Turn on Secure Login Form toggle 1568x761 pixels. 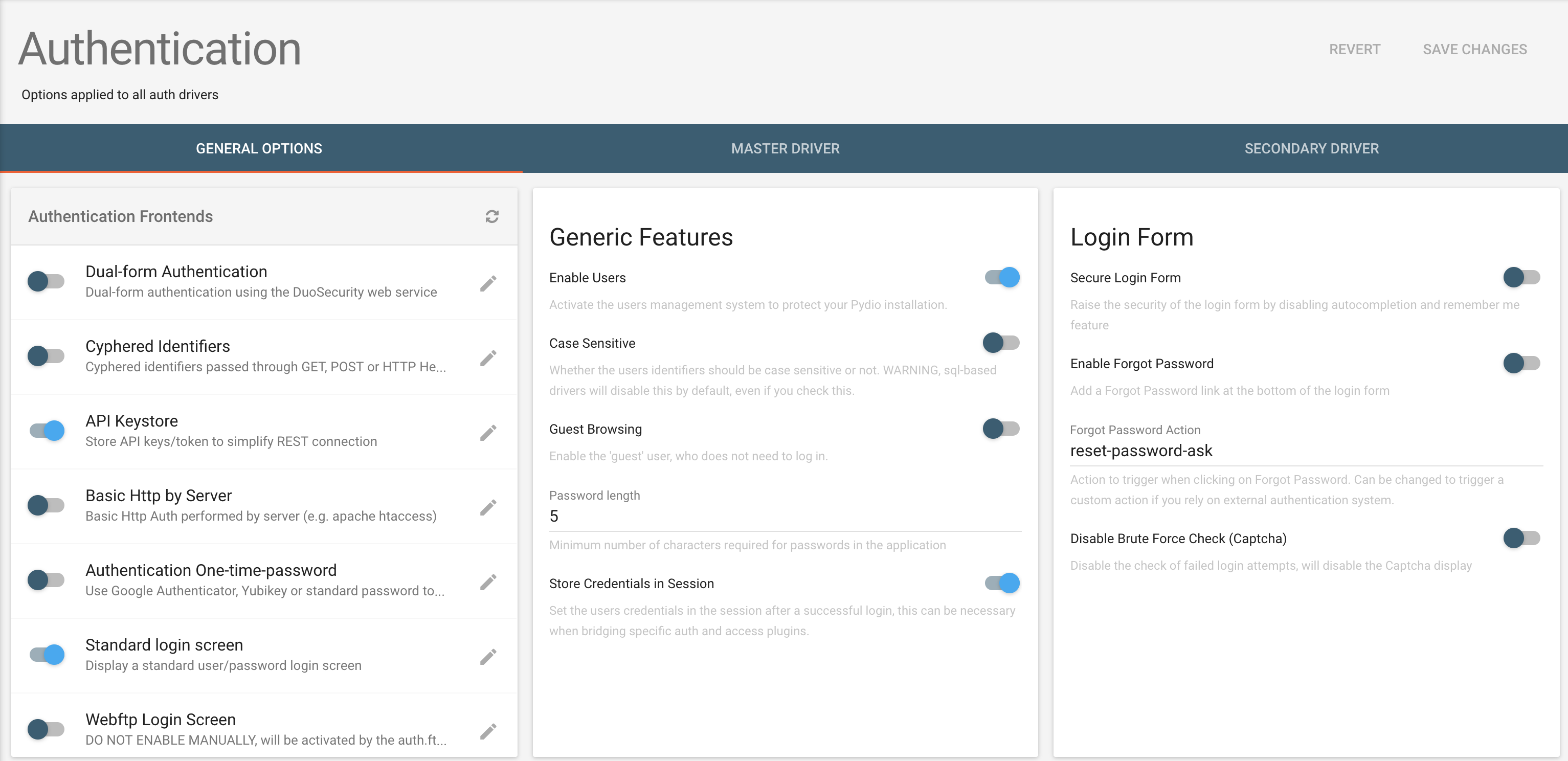coord(1522,277)
